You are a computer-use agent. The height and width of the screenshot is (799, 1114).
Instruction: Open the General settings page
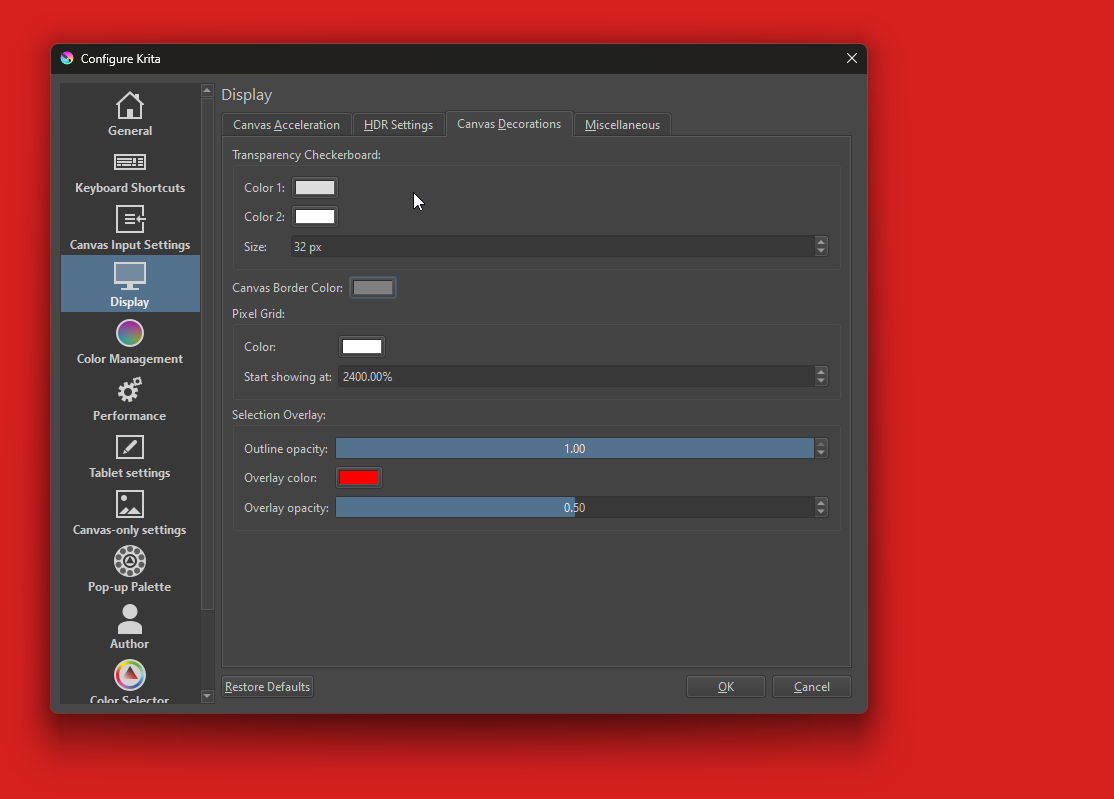(130, 113)
